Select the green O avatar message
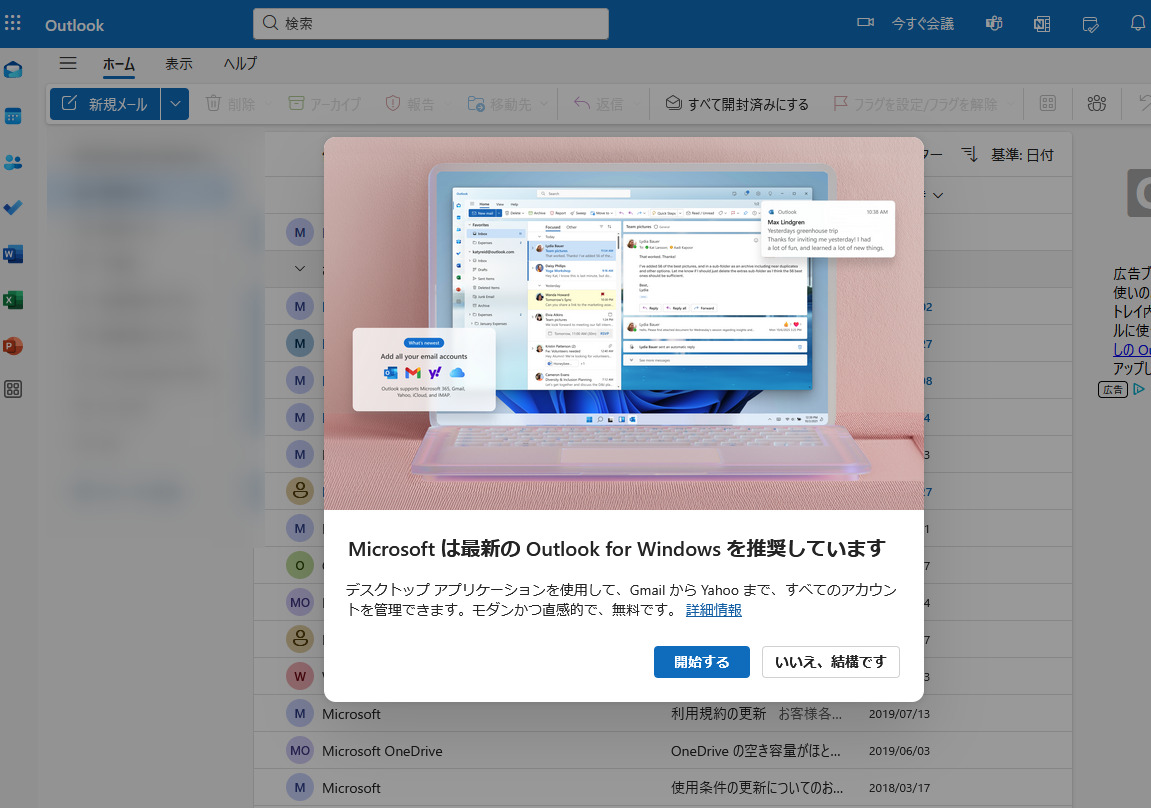The height and width of the screenshot is (808, 1151). (299, 565)
